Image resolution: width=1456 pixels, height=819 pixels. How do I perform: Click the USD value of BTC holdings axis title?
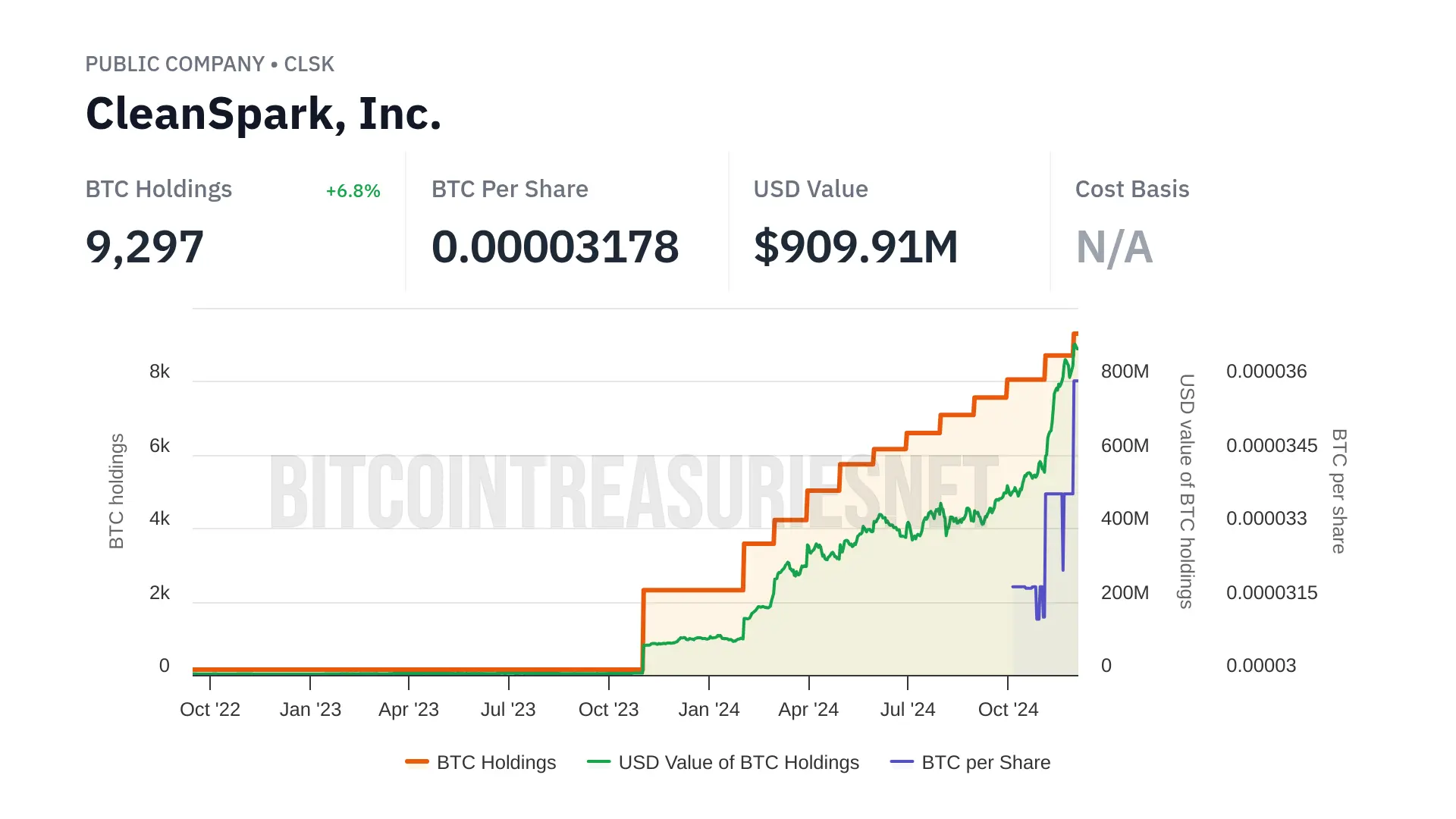coord(1186,491)
